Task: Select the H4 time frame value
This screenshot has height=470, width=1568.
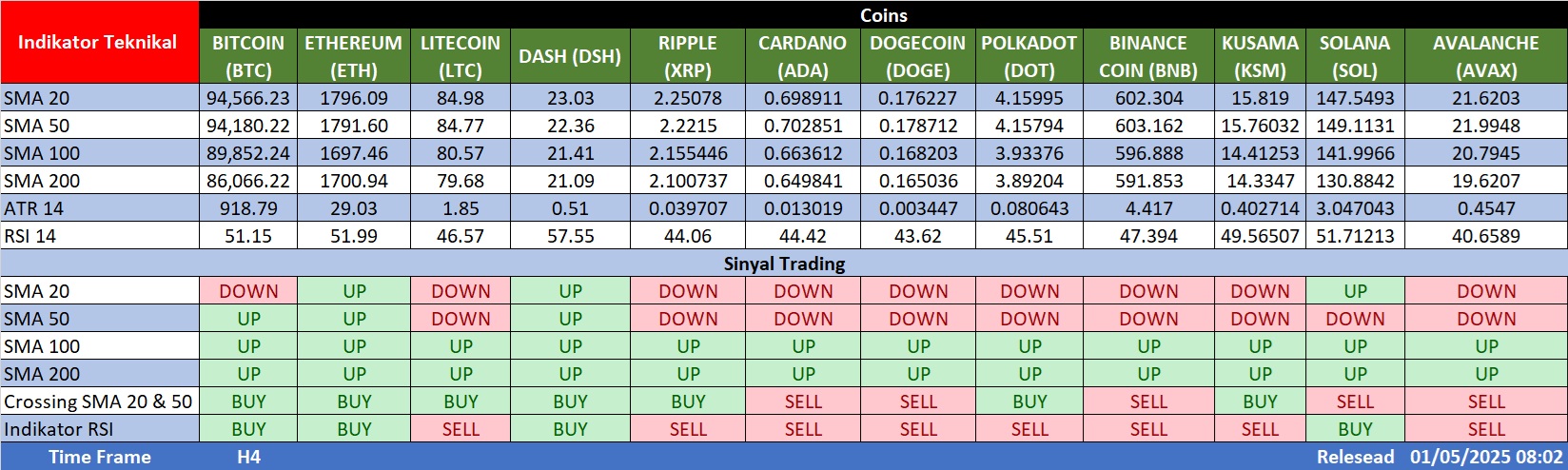Action: (x=248, y=457)
